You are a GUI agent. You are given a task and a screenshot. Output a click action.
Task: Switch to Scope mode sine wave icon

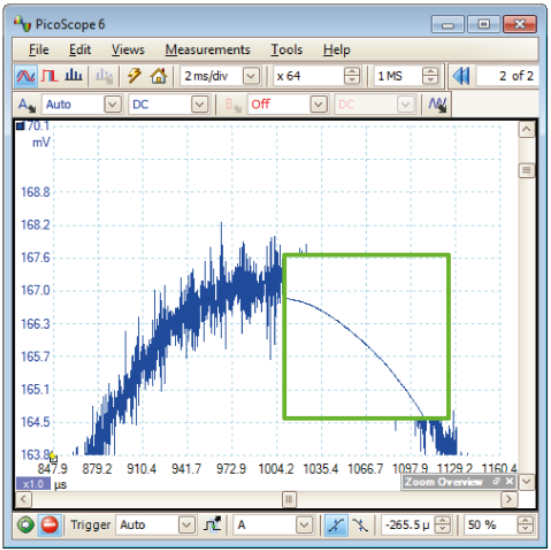(26, 76)
